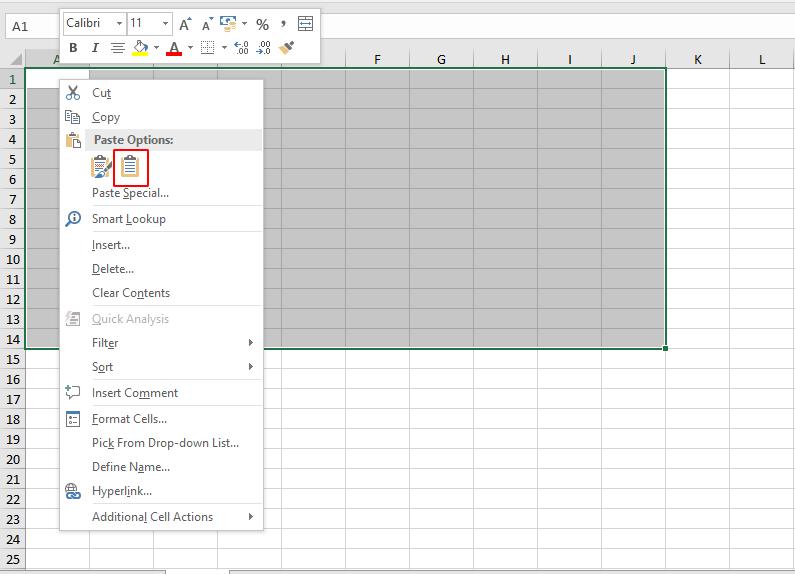Click Paste Special option

pyautogui.click(x=130, y=193)
